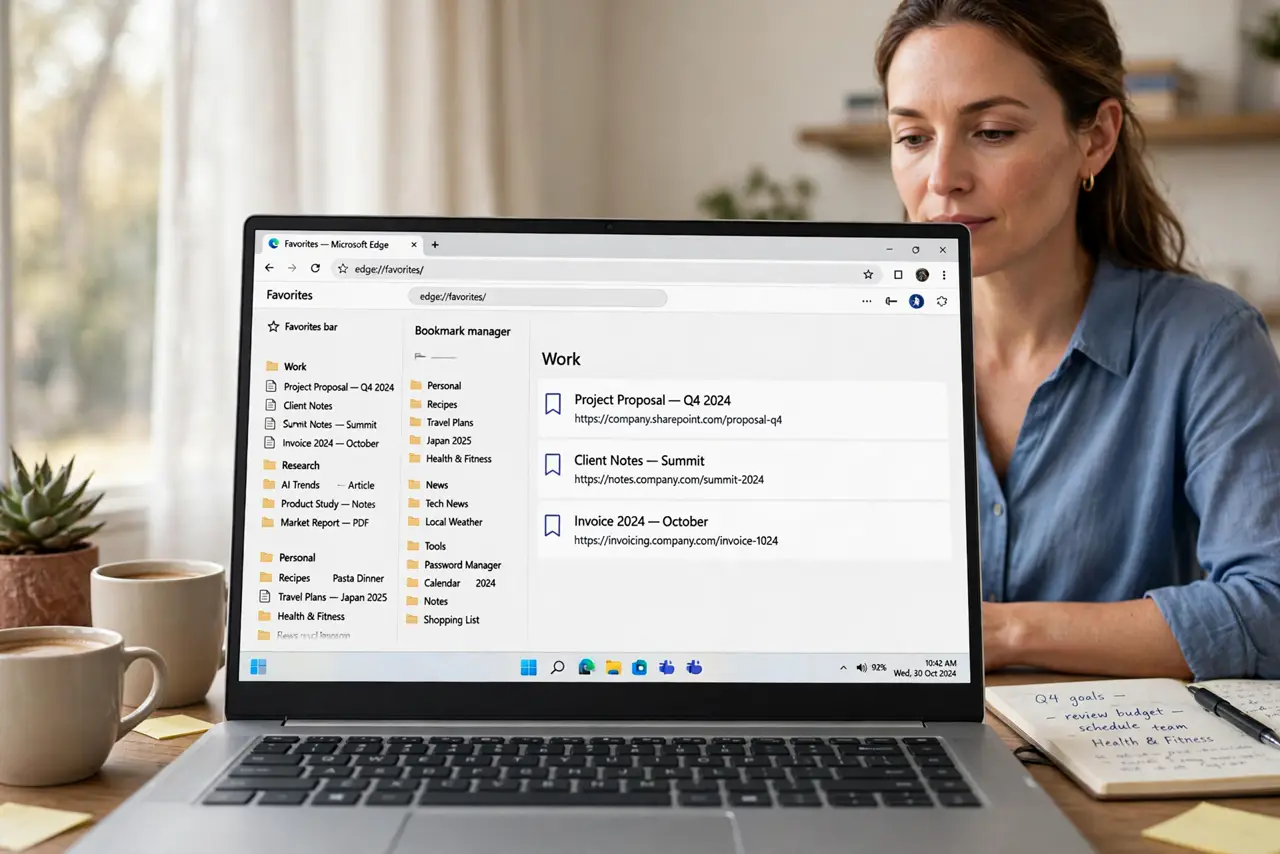Open Sumit Notes — Summit in the sidebar

pos(320,424)
